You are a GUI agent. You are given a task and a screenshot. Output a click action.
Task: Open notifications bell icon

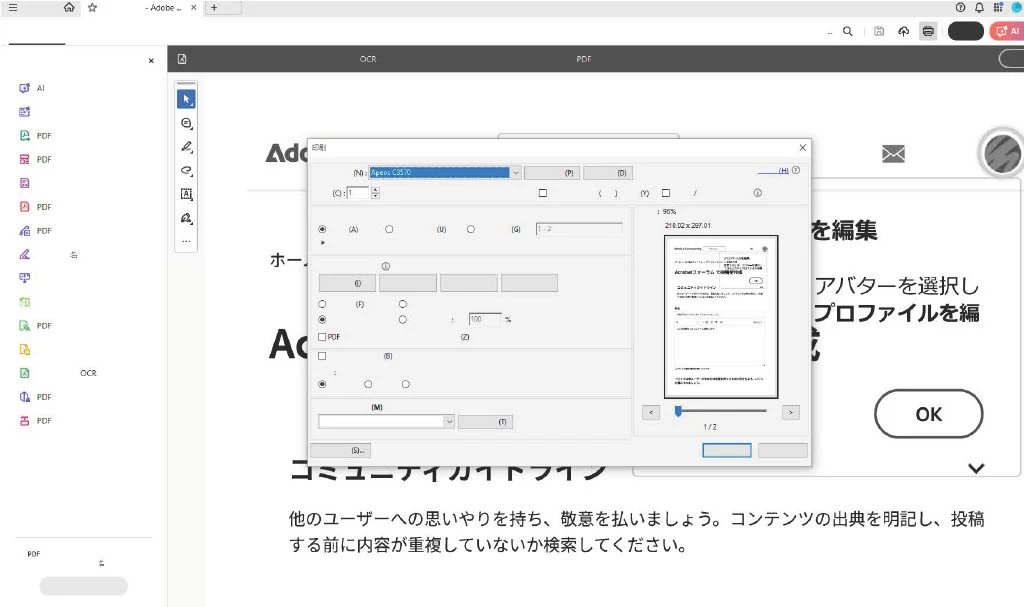979,8
